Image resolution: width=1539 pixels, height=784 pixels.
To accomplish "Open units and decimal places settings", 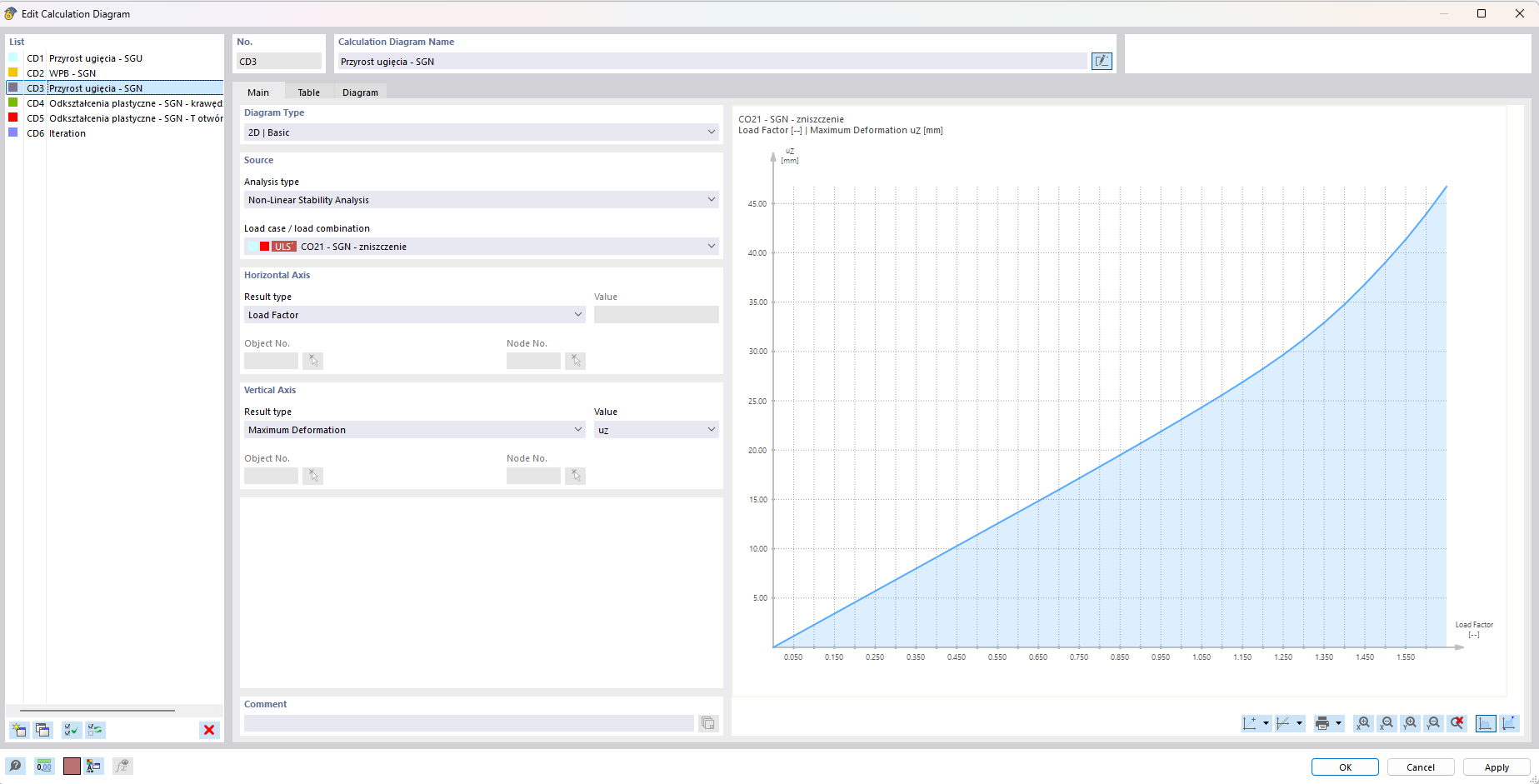I will 44,766.
